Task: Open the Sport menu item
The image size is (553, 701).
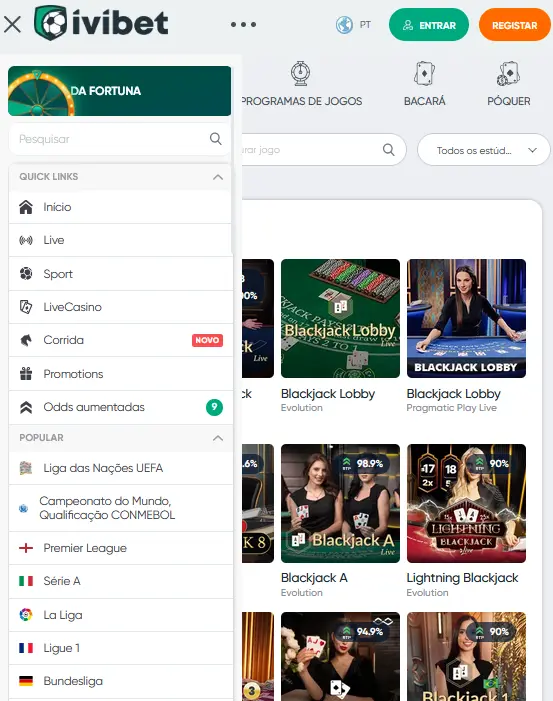Action: tap(121, 274)
